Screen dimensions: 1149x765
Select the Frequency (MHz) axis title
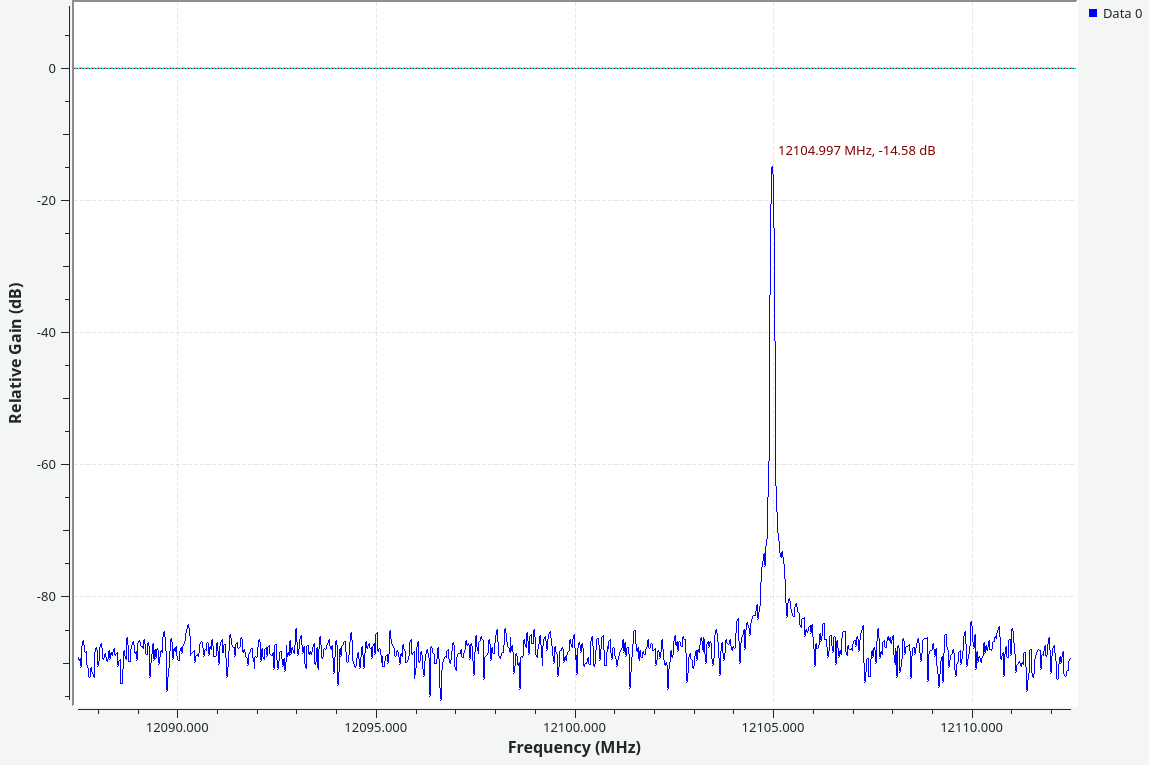[574, 747]
